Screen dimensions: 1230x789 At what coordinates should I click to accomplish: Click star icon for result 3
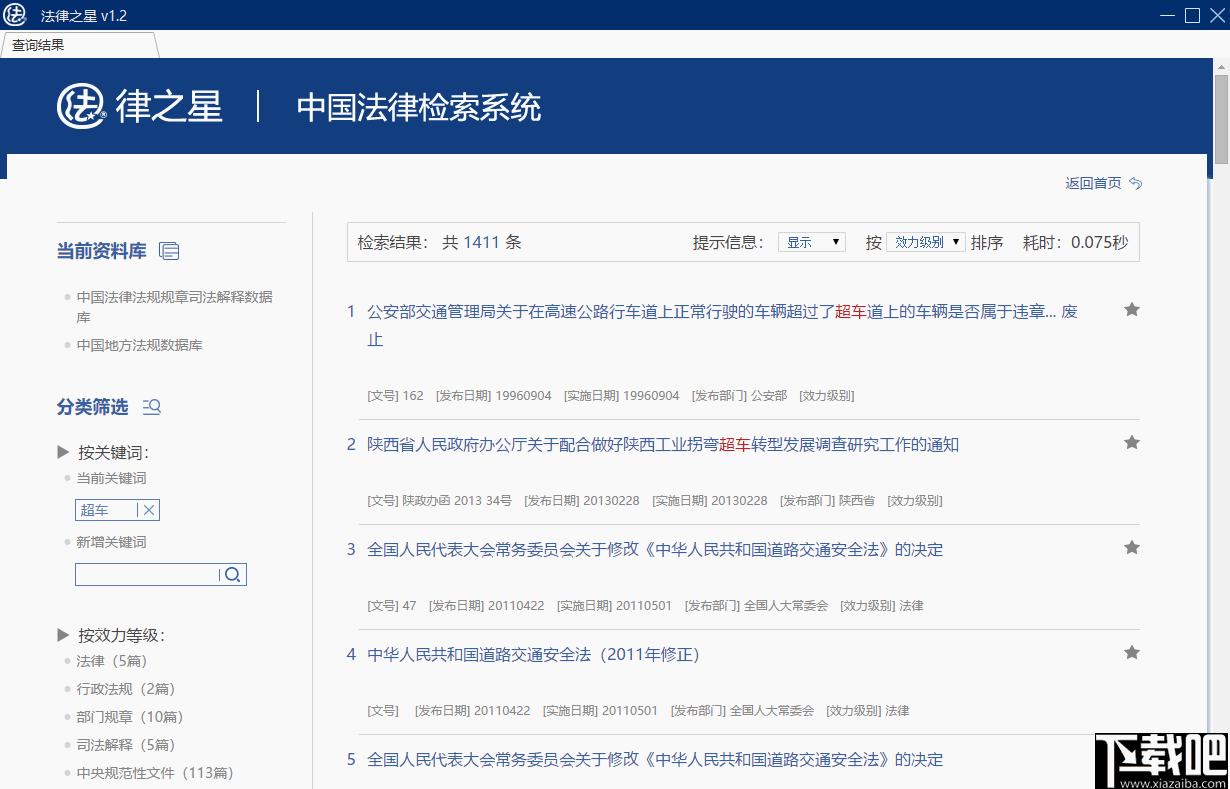1132,547
